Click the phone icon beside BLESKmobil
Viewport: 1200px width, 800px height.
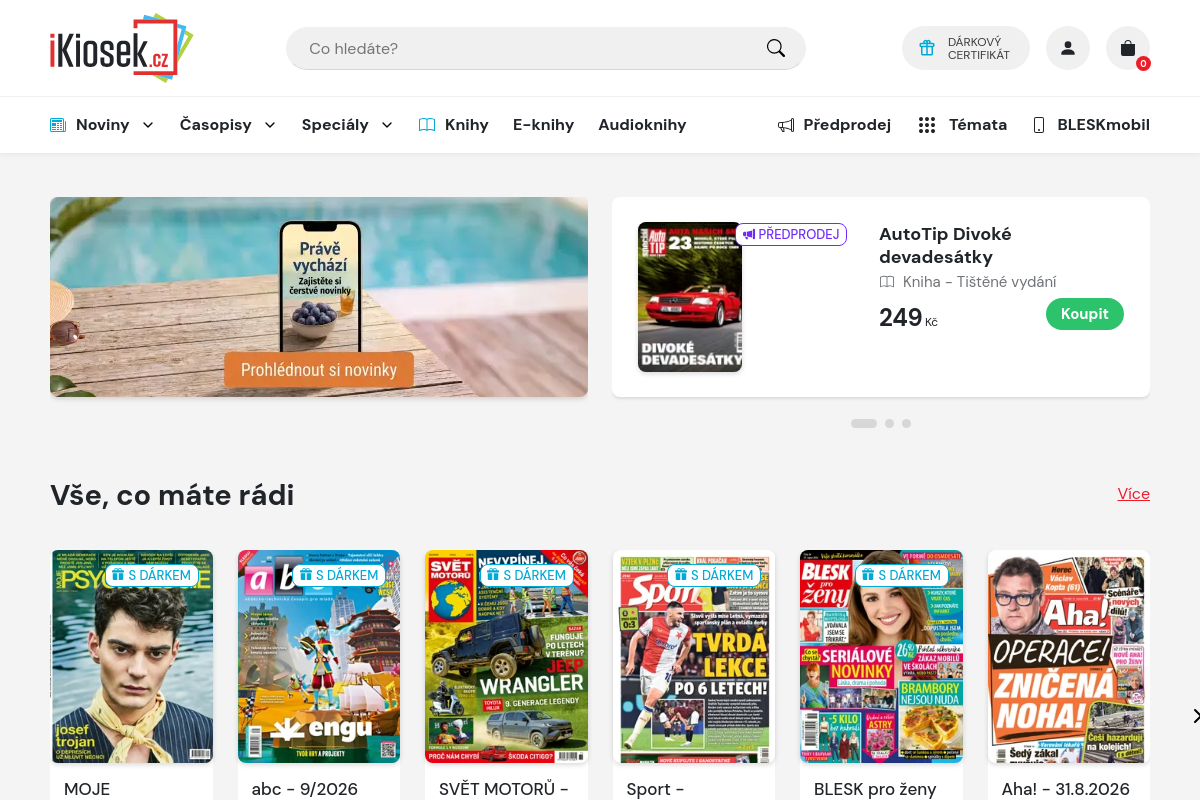[1039, 125]
